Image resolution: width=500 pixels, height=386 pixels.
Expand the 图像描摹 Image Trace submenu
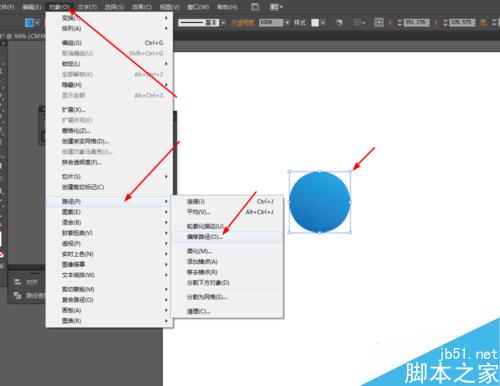109,265
